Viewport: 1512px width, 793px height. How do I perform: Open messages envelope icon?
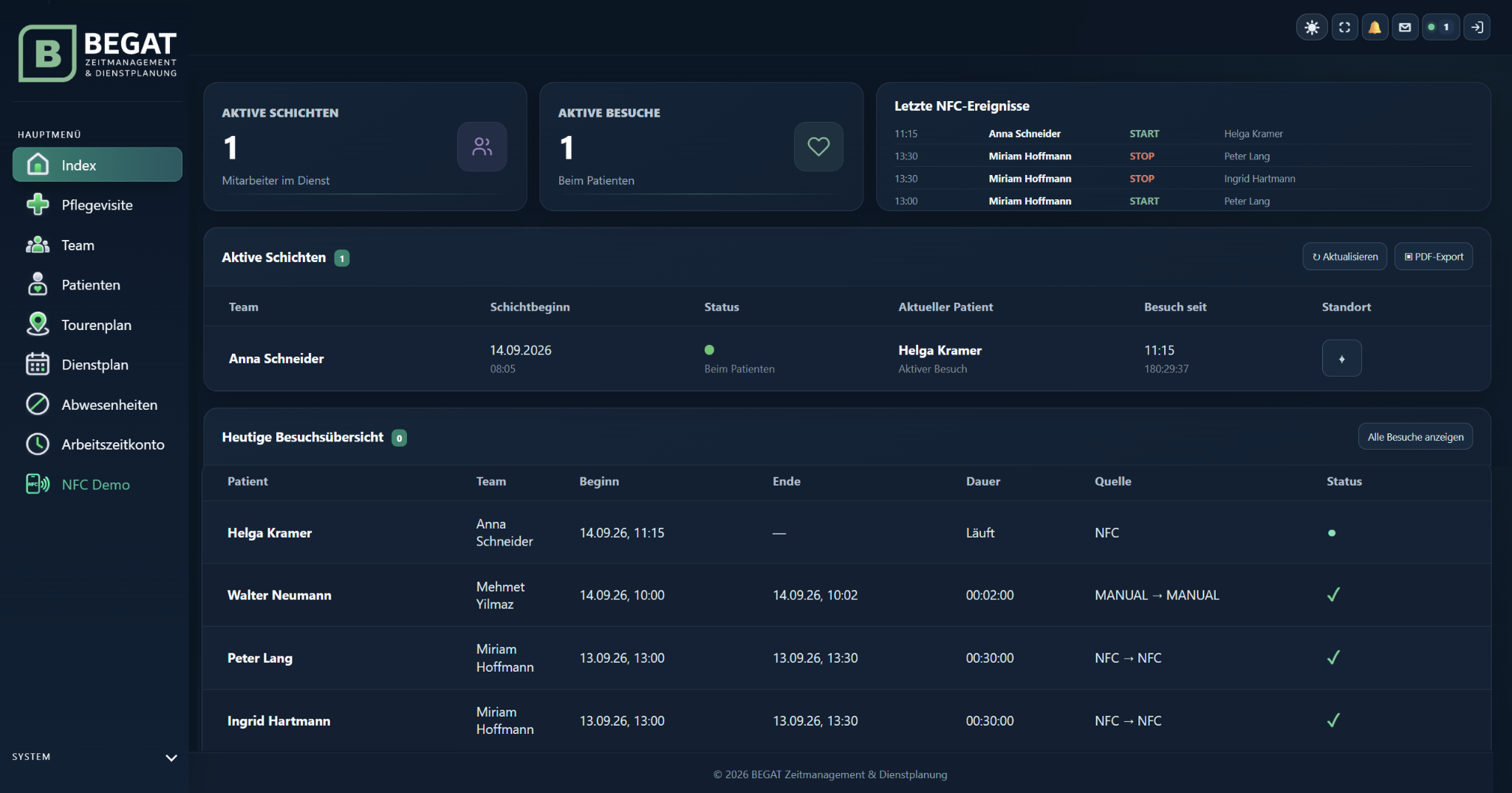click(1405, 27)
